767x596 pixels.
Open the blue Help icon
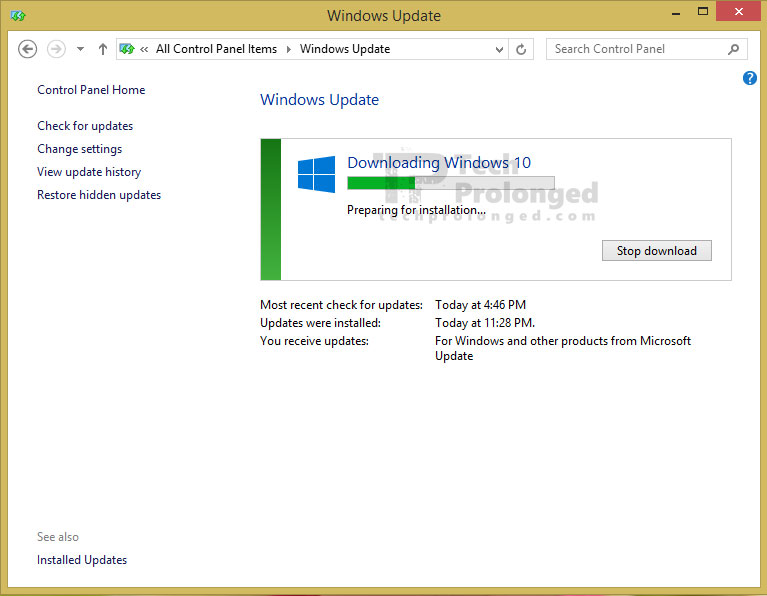tap(749, 78)
